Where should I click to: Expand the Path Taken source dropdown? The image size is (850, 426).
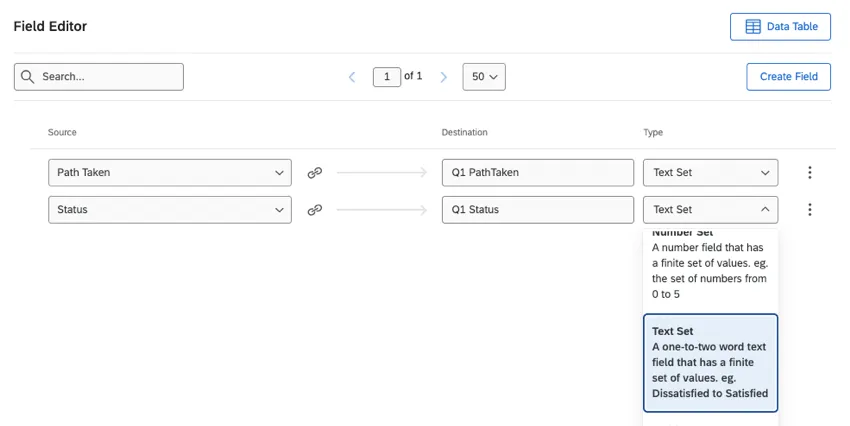pos(278,173)
